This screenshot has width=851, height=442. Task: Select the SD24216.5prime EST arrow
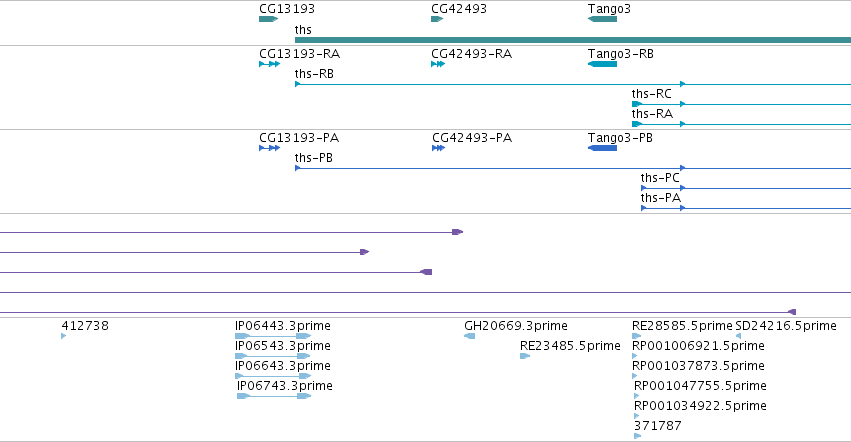point(738,336)
